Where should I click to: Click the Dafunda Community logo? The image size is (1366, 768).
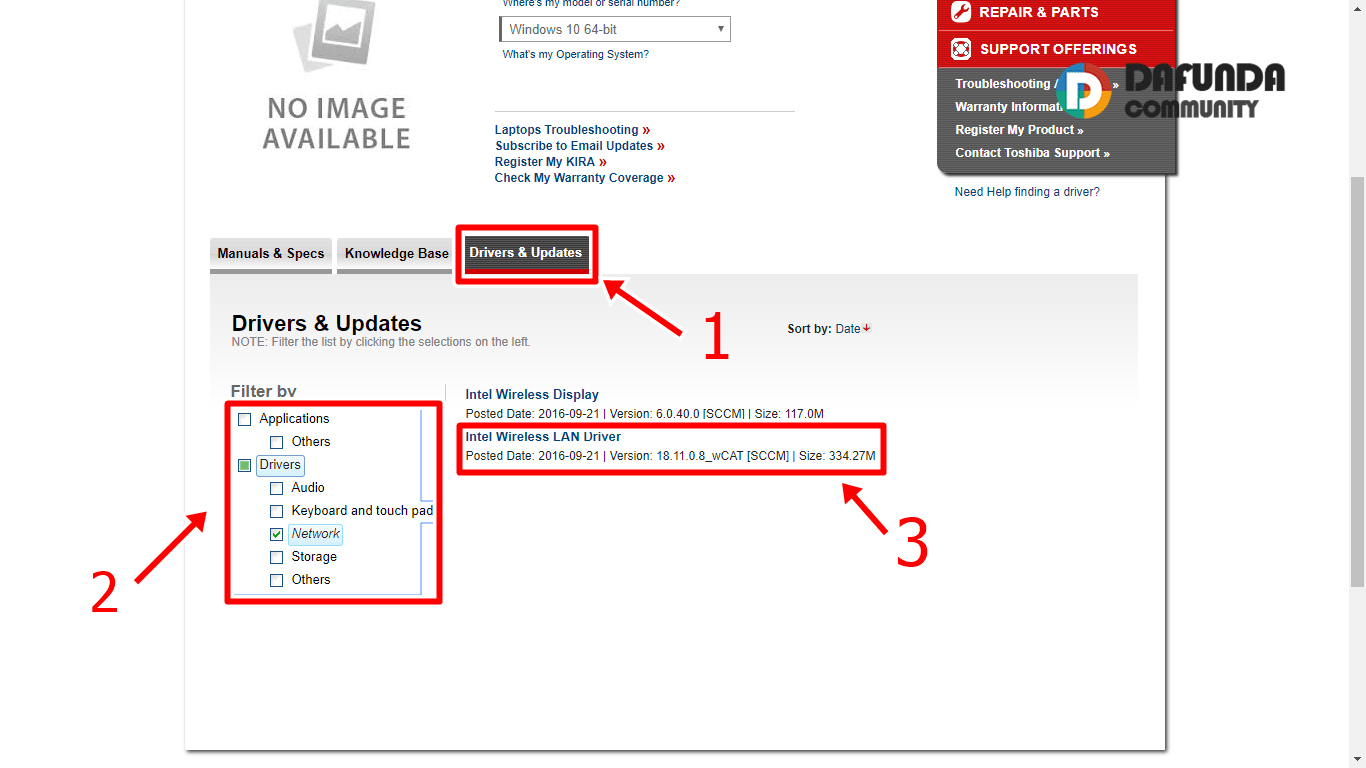[1170, 92]
